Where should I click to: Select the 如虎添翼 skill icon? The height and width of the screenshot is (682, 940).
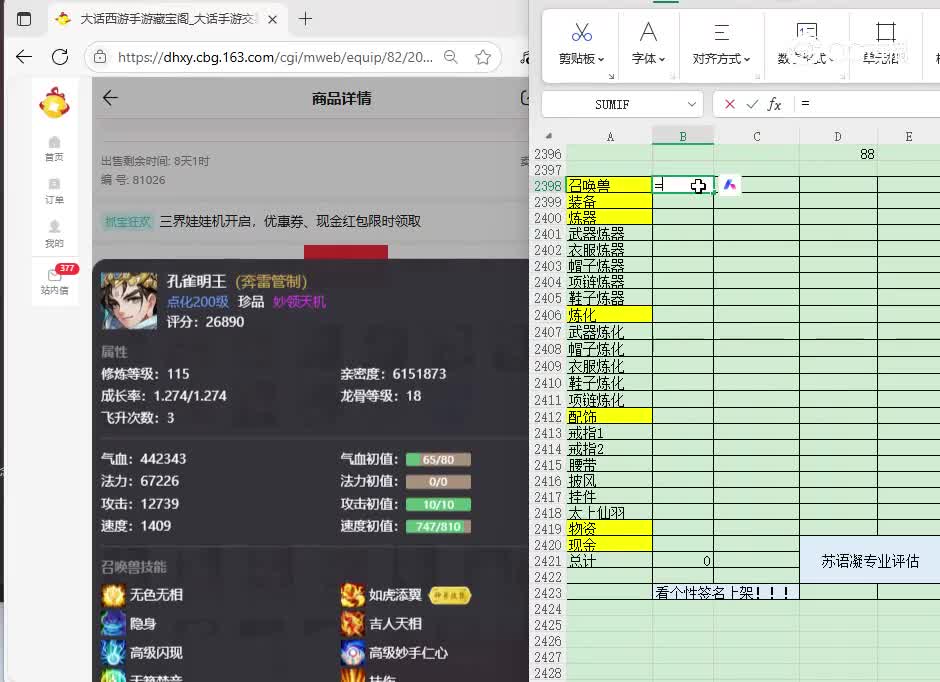(x=352, y=595)
